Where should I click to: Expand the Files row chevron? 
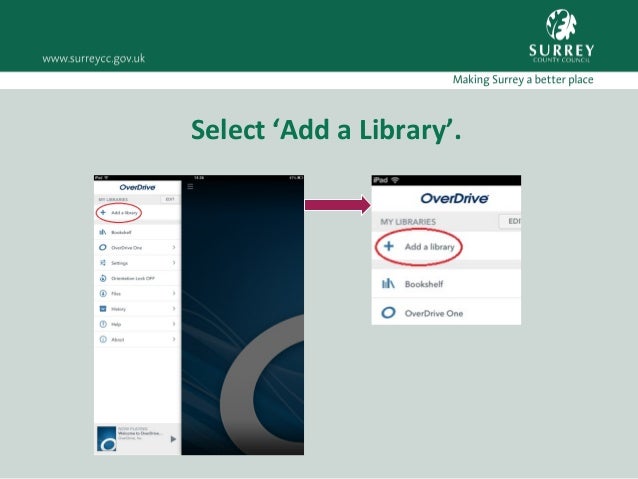(x=174, y=293)
